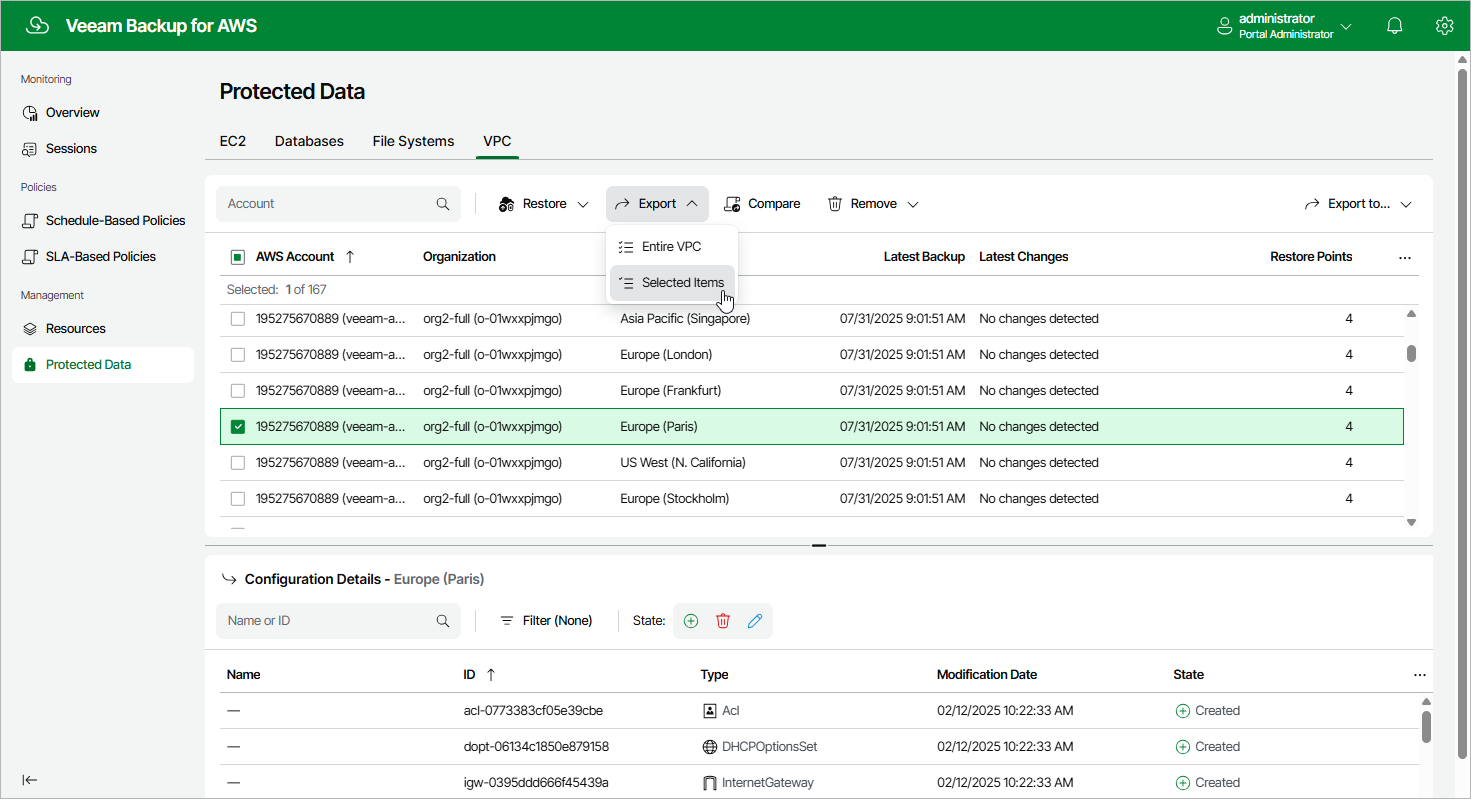Check the Europe (Stockholm) row checkbox
Image resolution: width=1471 pixels, height=799 pixels.
click(238, 499)
